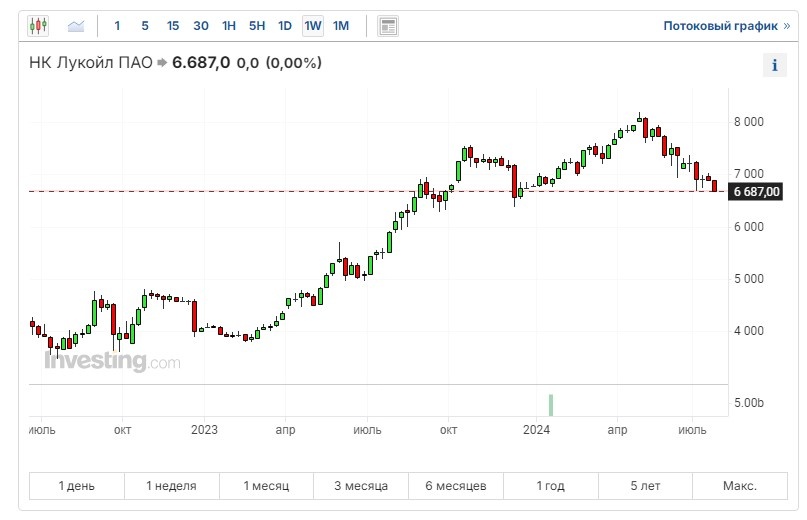Image resolution: width=807 pixels, height=520 pixels.
Task: Show the 1 месяц range
Action: [x=266, y=486]
